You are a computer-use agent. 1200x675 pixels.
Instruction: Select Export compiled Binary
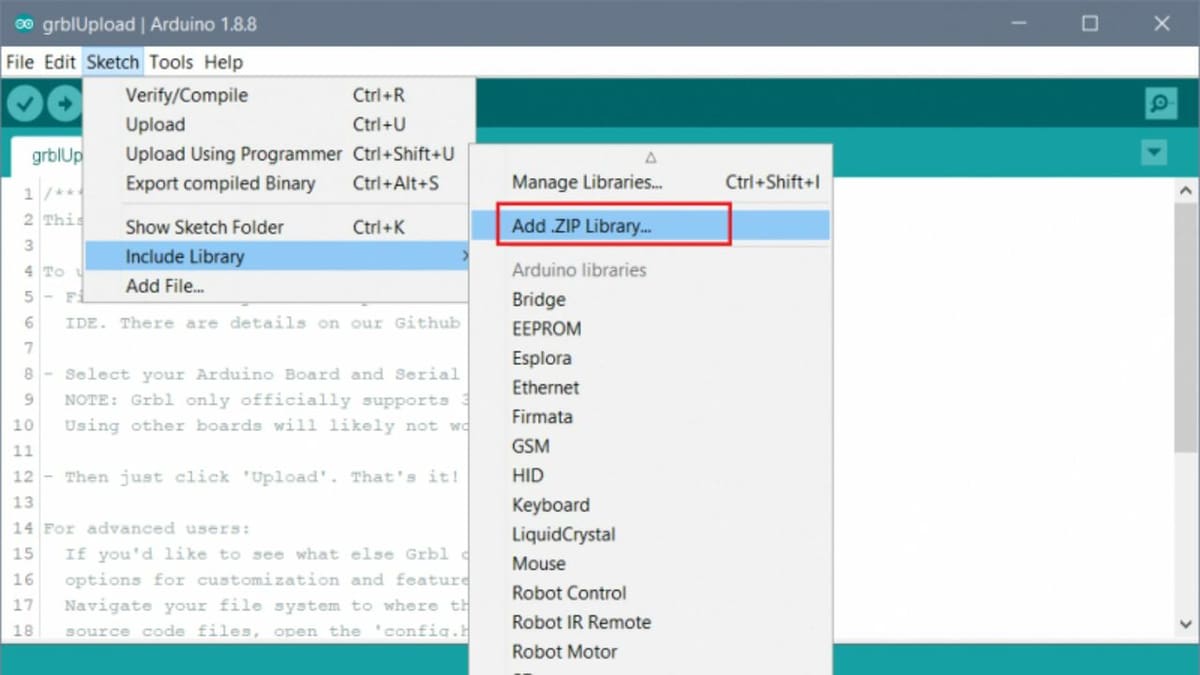click(279, 183)
